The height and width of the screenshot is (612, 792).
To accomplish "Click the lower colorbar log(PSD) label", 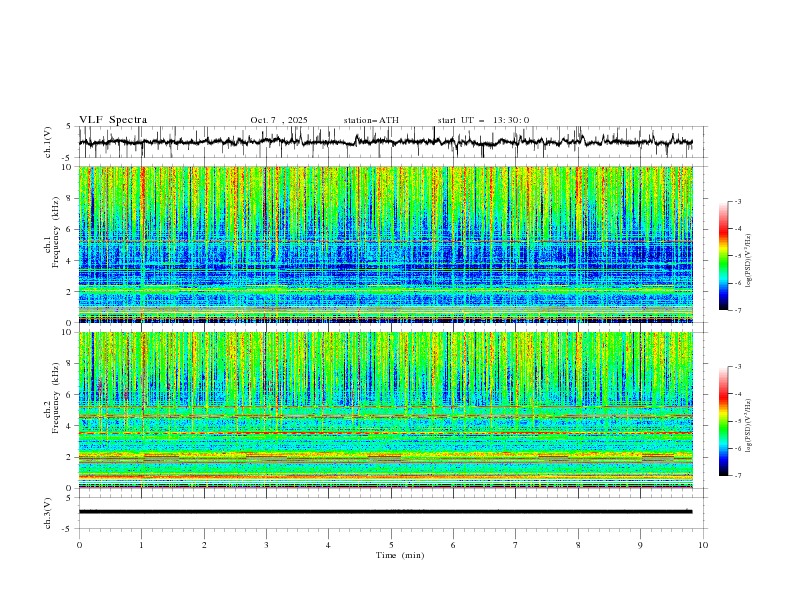I will point(749,426).
